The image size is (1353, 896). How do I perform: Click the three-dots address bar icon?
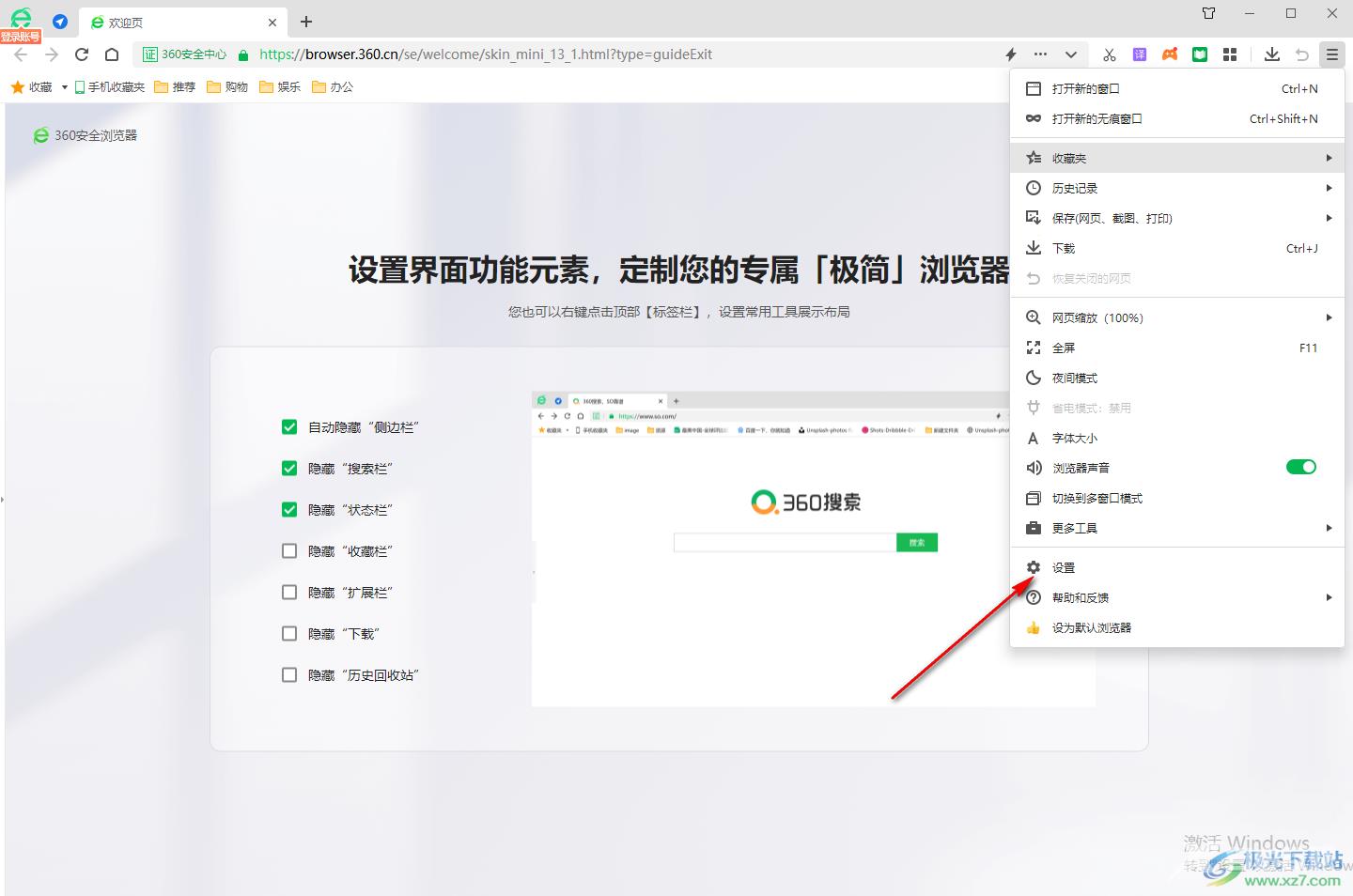[1040, 54]
